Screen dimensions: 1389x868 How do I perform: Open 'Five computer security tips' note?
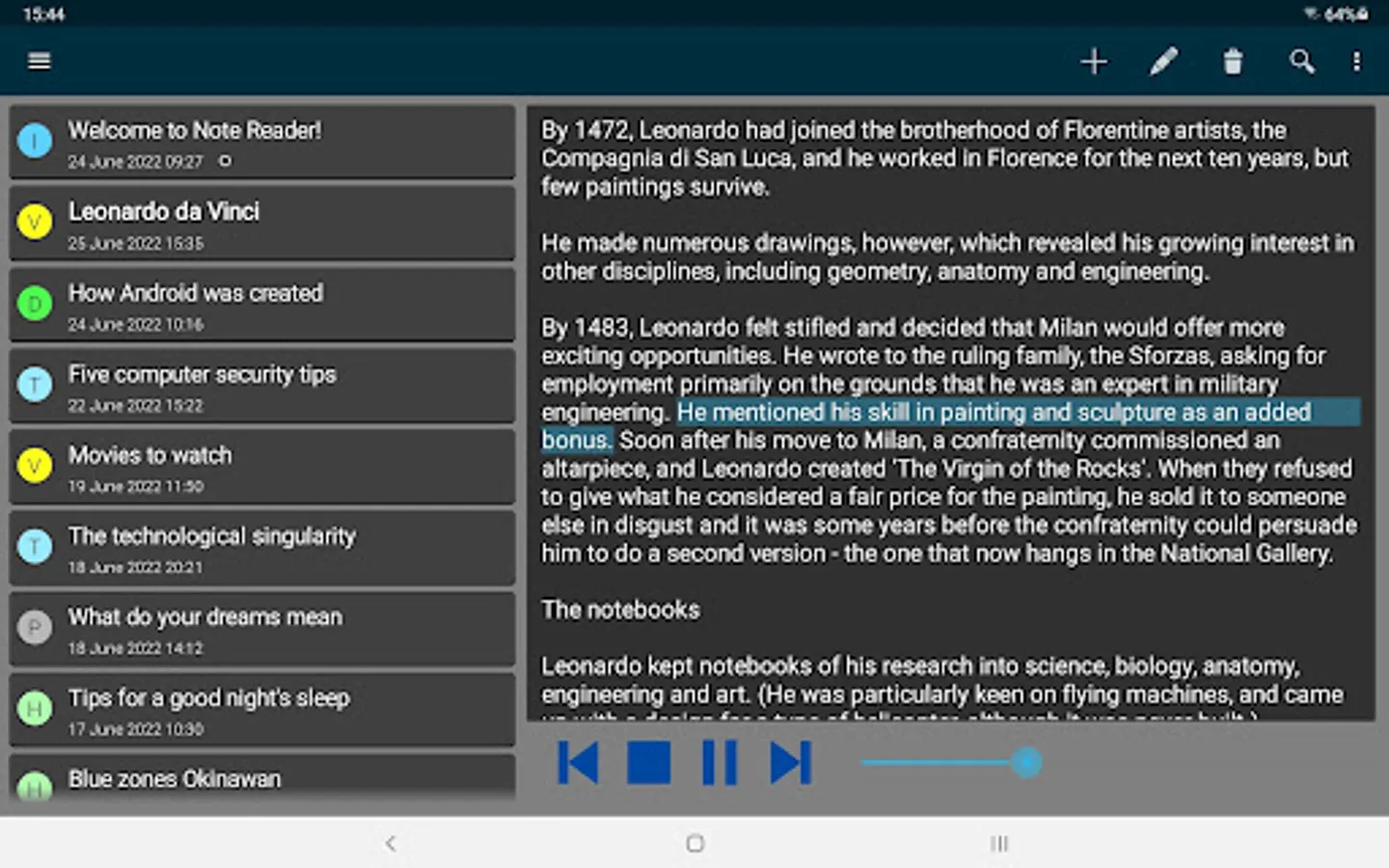click(x=262, y=385)
